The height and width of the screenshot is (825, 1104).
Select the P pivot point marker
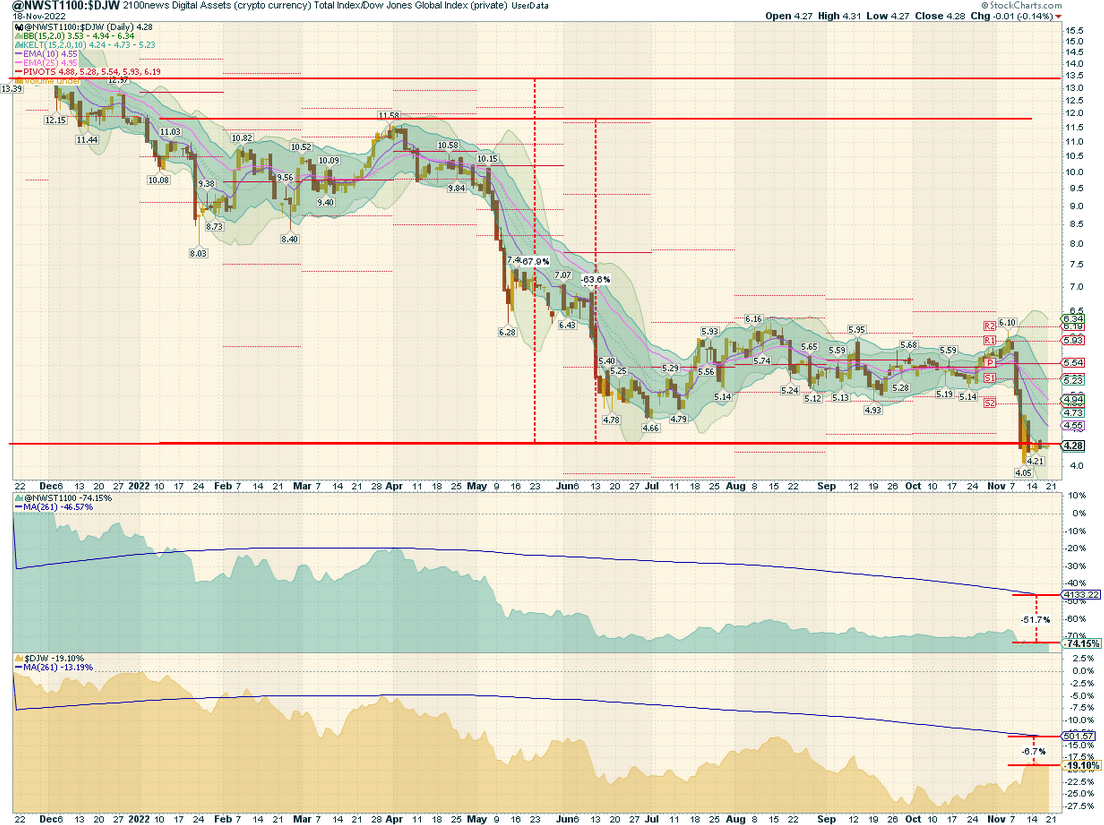point(990,363)
